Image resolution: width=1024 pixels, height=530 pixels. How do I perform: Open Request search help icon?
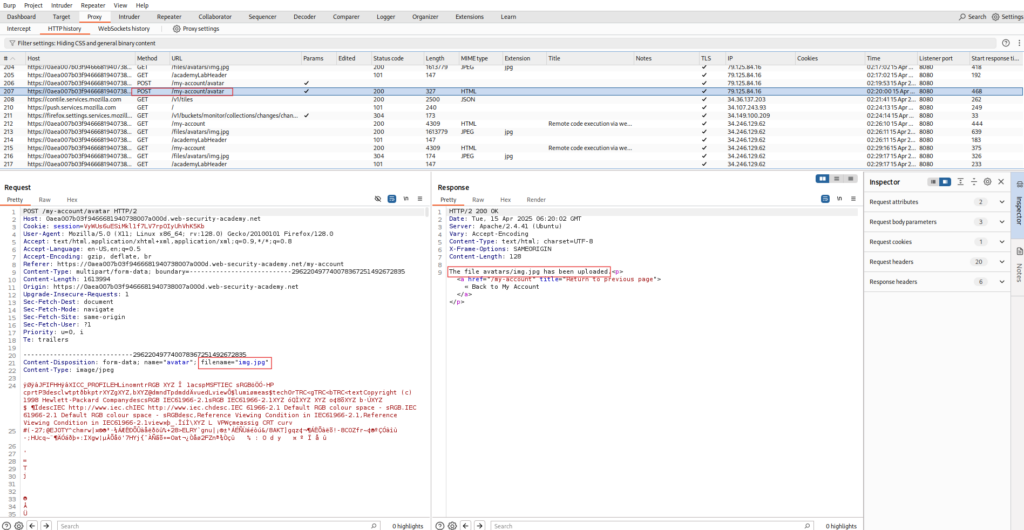pyautogui.click(x=8, y=525)
